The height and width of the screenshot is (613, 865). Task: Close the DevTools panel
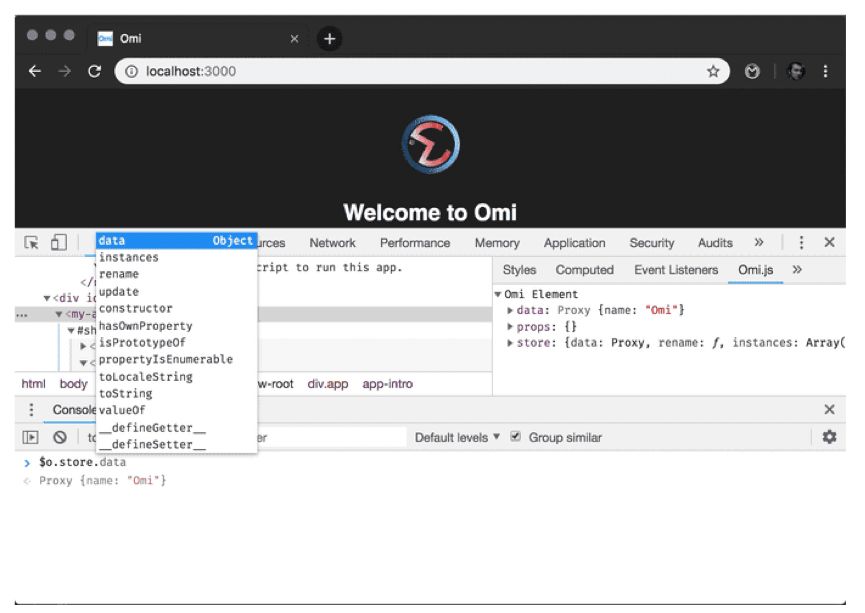(x=829, y=242)
